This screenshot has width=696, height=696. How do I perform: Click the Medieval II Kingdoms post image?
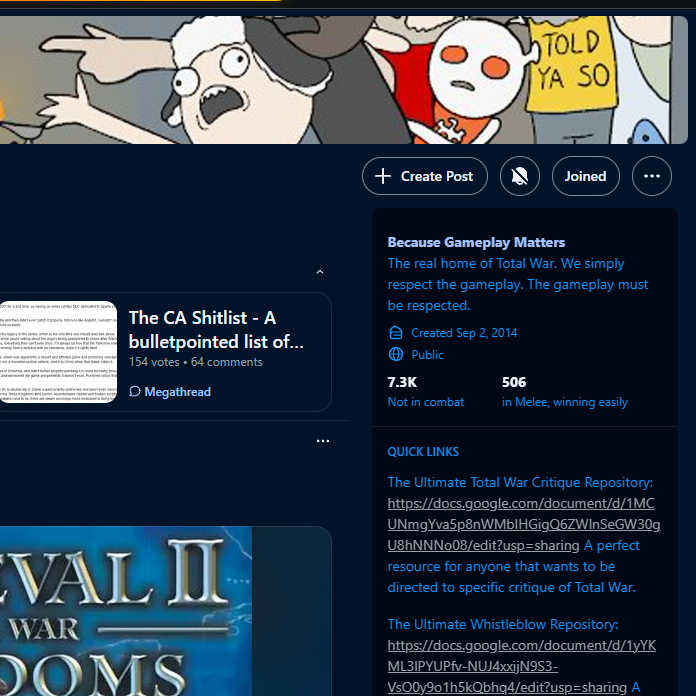[x=126, y=611]
